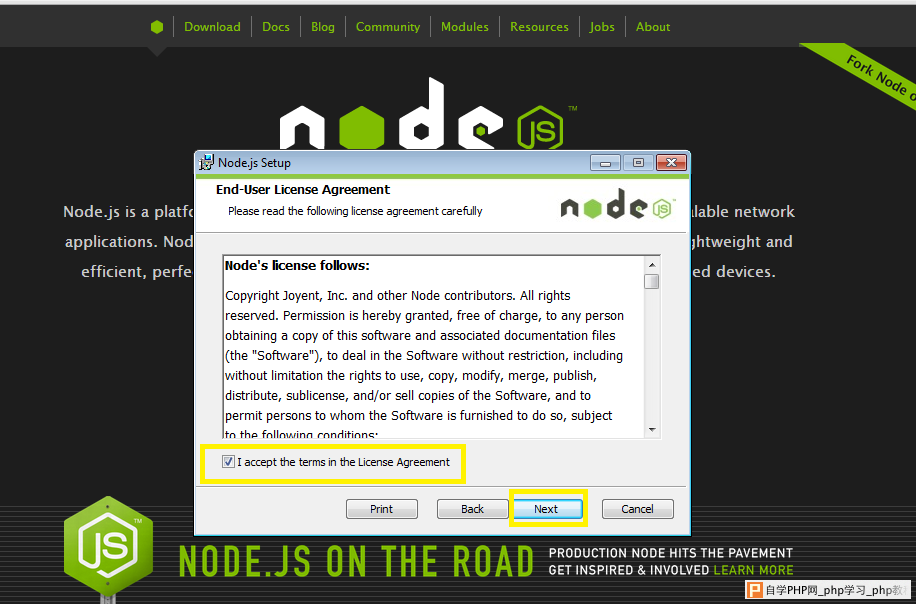This screenshot has height=604, width=916.
Task: Open the Download page
Action: click(212, 27)
